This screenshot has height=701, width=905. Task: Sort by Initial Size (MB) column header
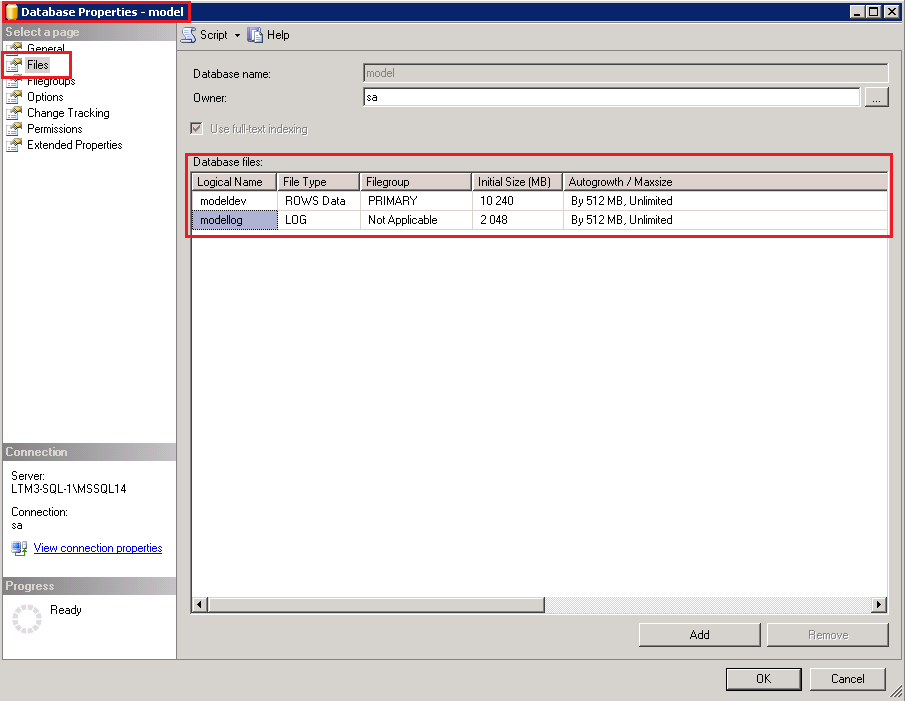[x=516, y=182]
